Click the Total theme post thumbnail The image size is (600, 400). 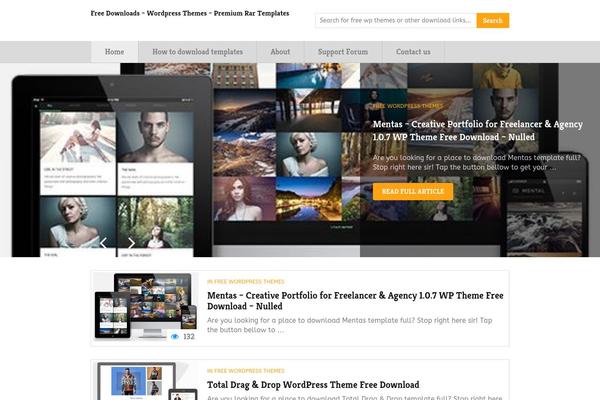pos(145,381)
